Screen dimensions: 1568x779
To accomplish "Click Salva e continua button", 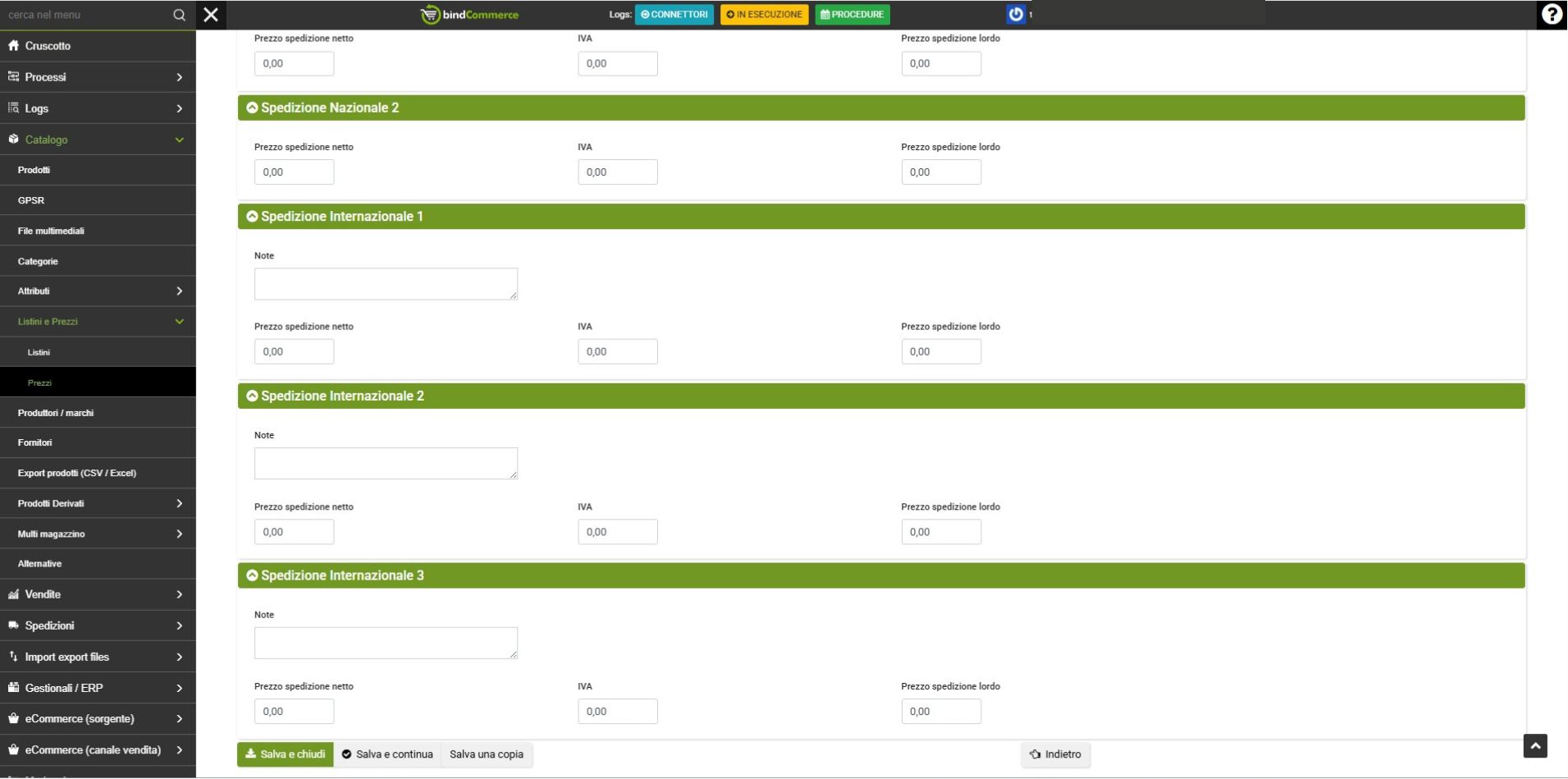I will point(387,754).
